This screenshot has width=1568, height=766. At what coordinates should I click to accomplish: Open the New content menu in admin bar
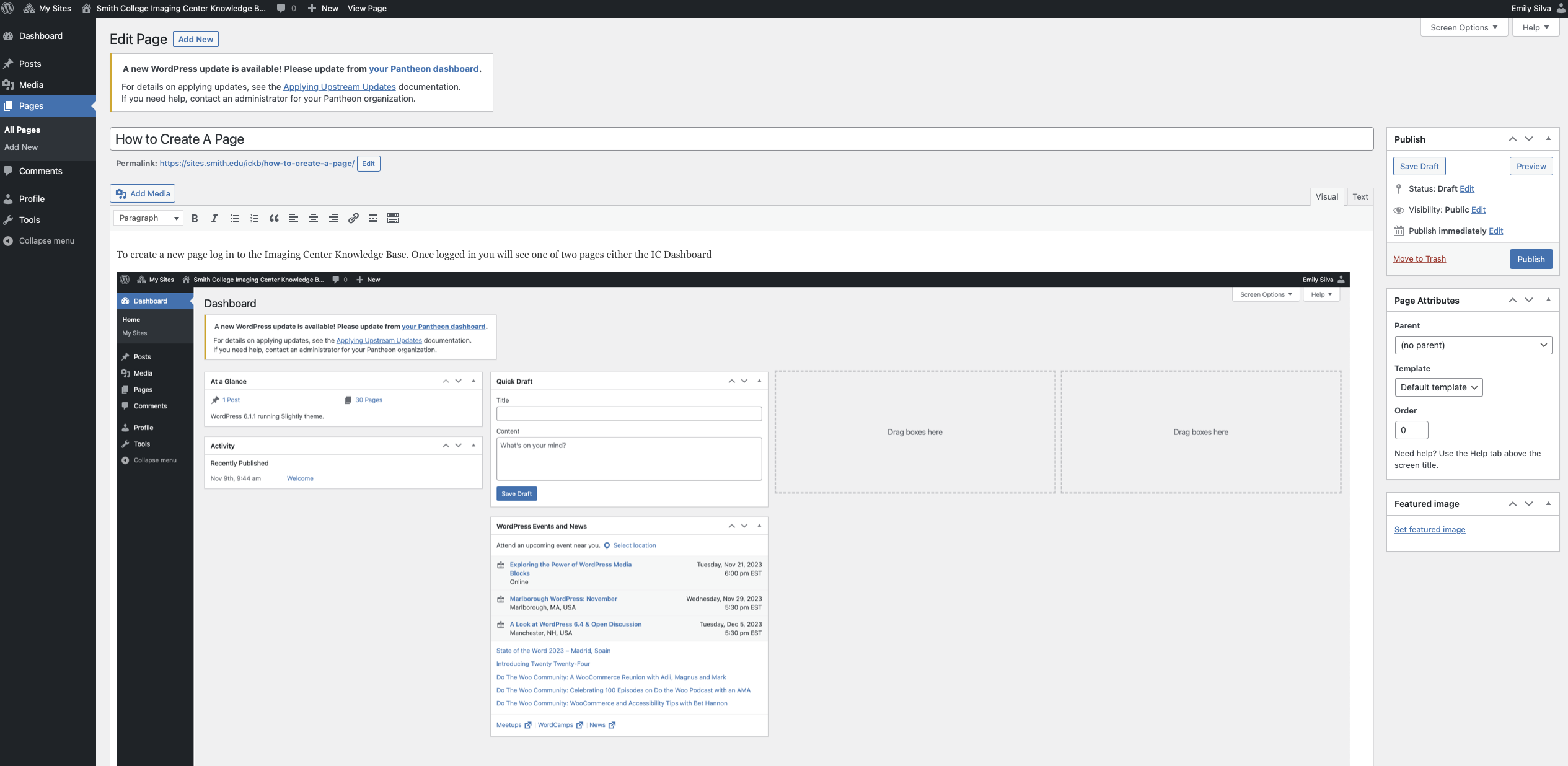pos(323,8)
